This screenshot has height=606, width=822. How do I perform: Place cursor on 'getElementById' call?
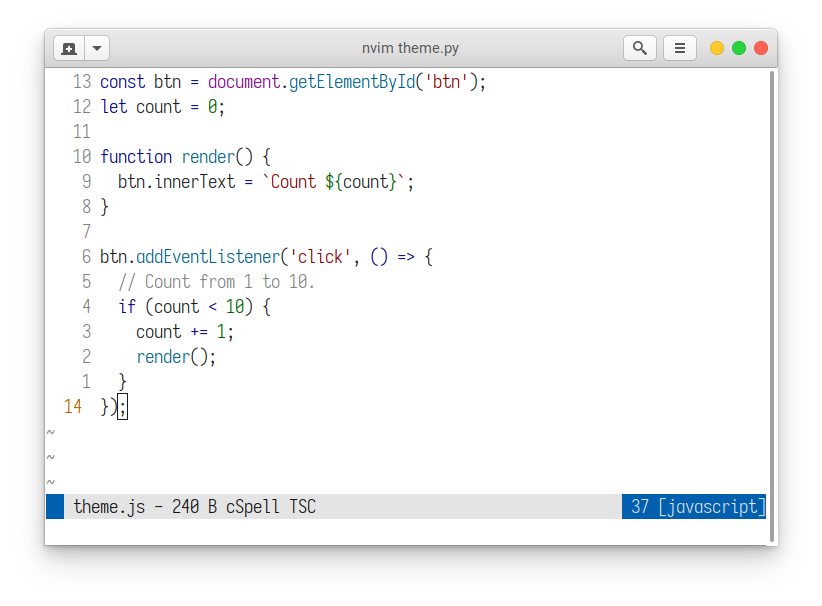(352, 82)
